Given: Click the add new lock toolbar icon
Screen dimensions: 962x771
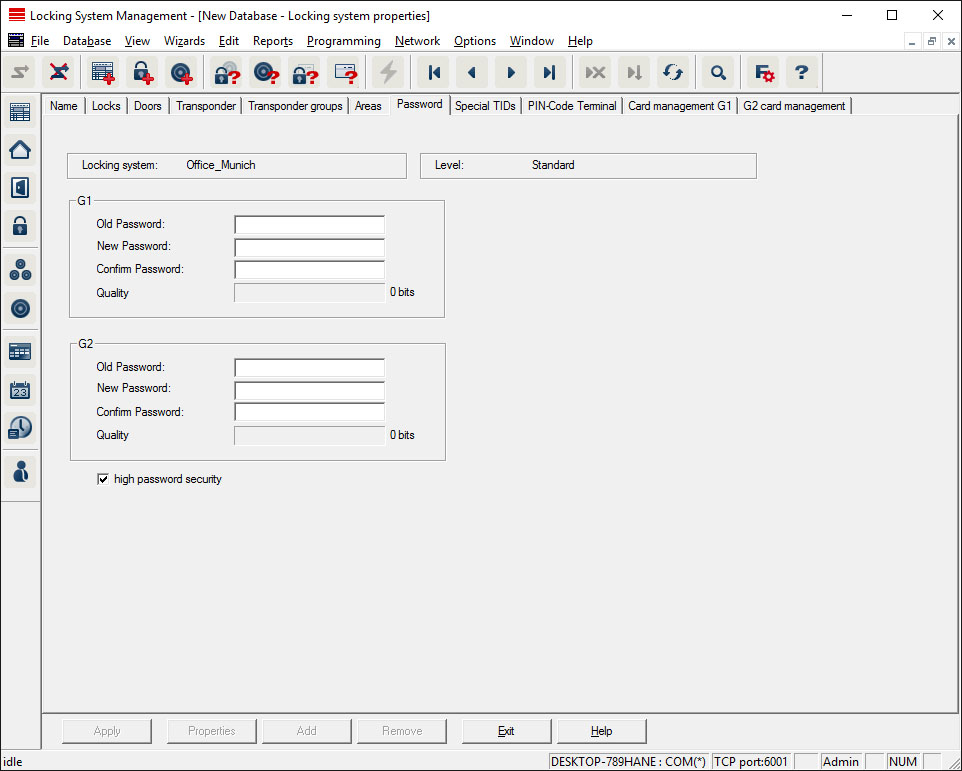Looking at the screenshot, I should point(143,73).
